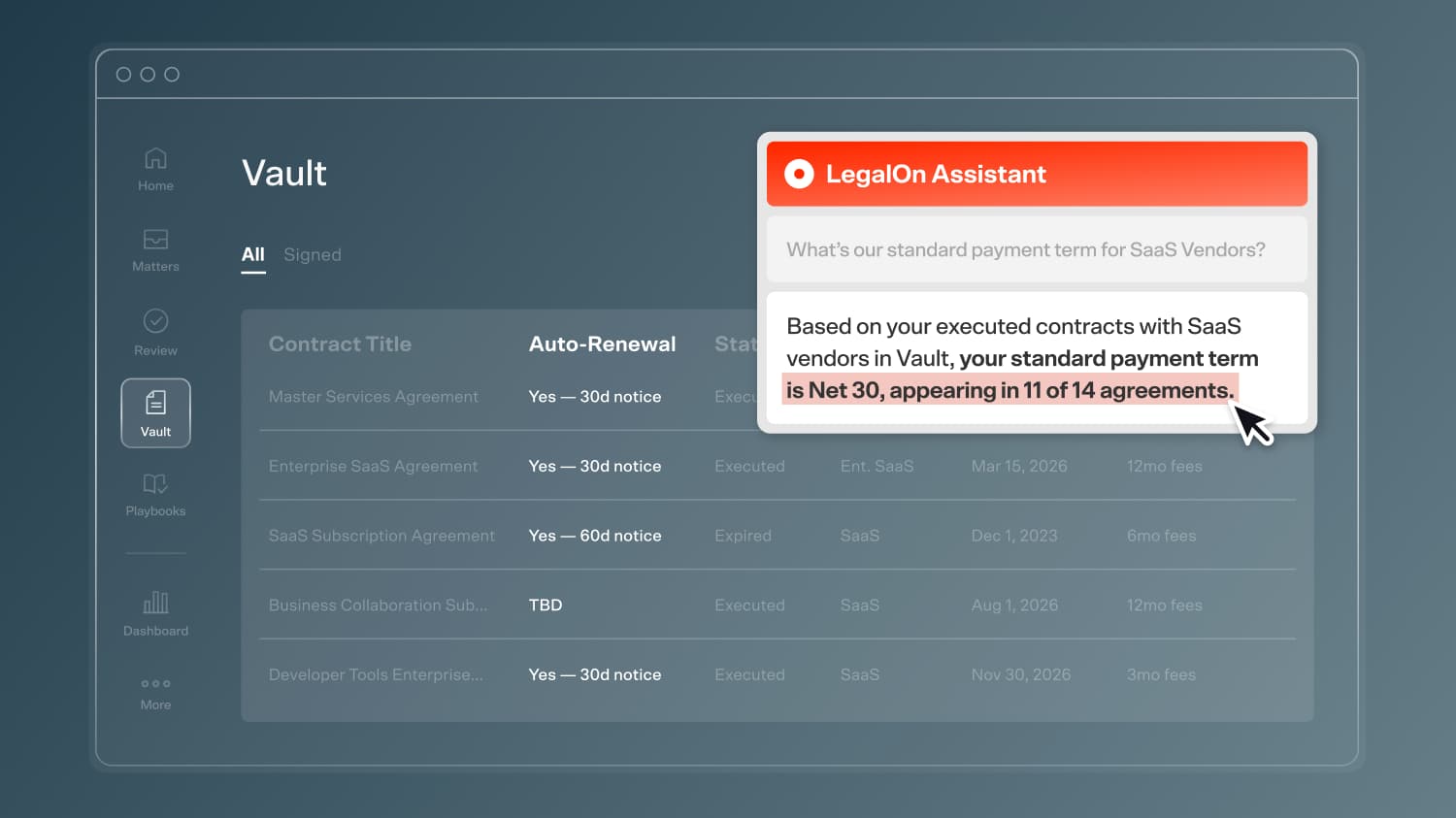Click the third window control circle
This screenshot has width=1456, height=818.
(172, 75)
